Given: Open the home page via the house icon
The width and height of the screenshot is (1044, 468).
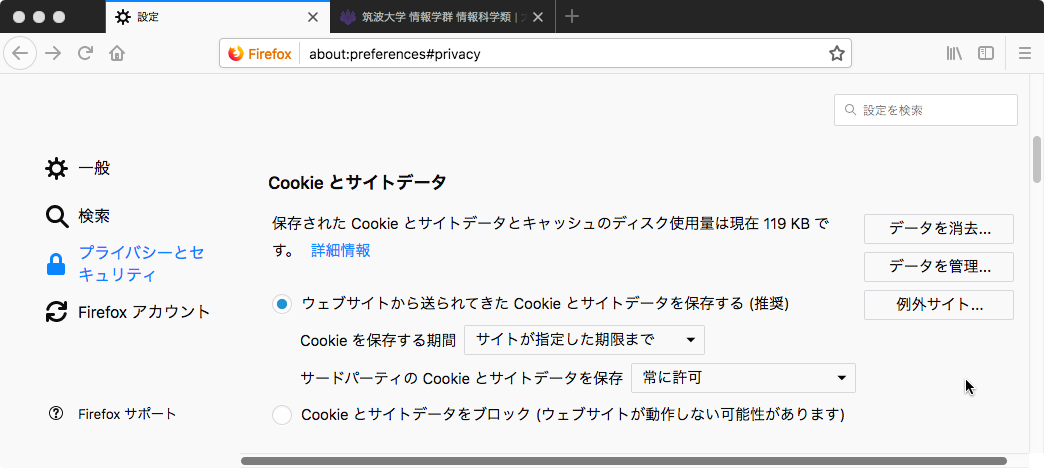Looking at the screenshot, I should pyautogui.click(x=117, y=54).
